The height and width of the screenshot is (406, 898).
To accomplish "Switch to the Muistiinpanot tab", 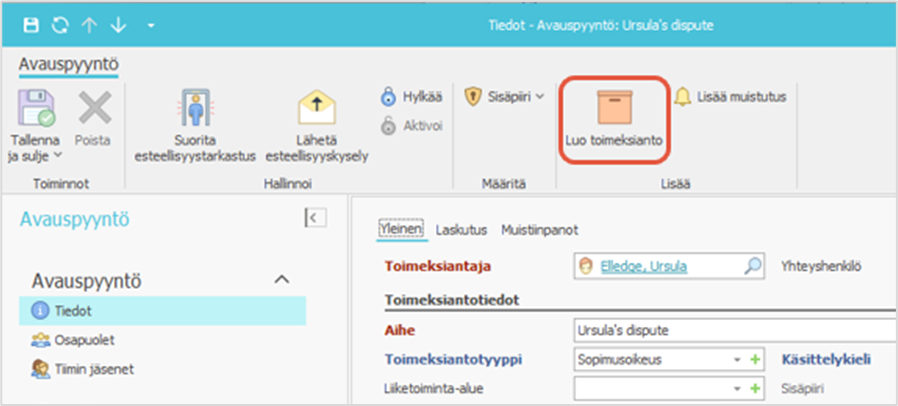I will pos(539,230).
